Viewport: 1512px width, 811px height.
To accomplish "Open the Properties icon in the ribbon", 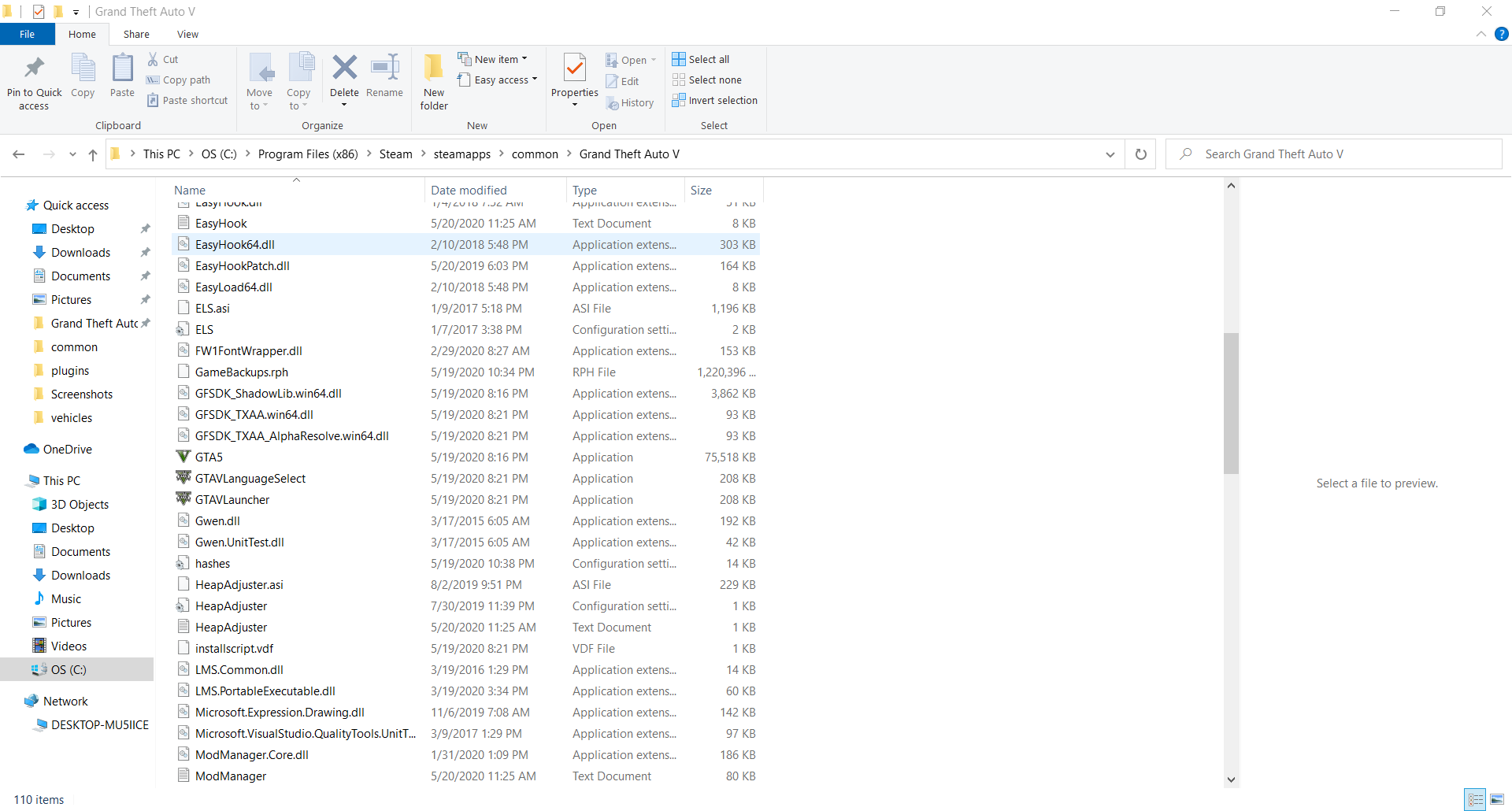I will tap(575, 69).
